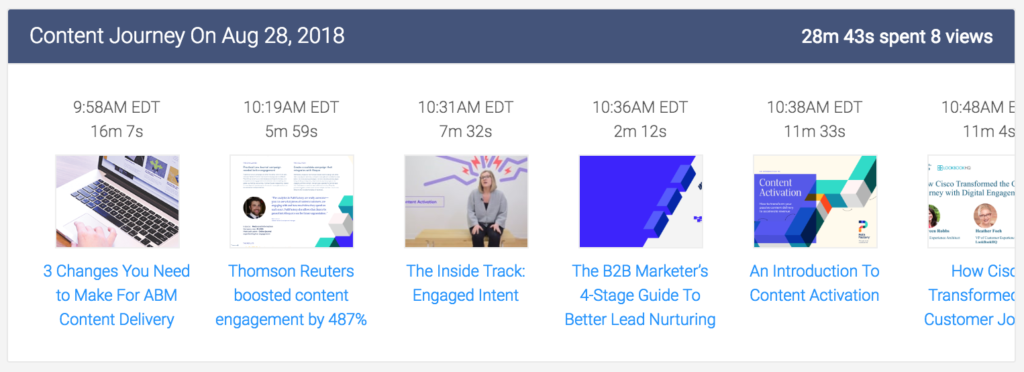This screenshot has width=1024, height=372.
Task: Select the 9:58AM EDT timestamp
Action: click(x=117, y=107)
